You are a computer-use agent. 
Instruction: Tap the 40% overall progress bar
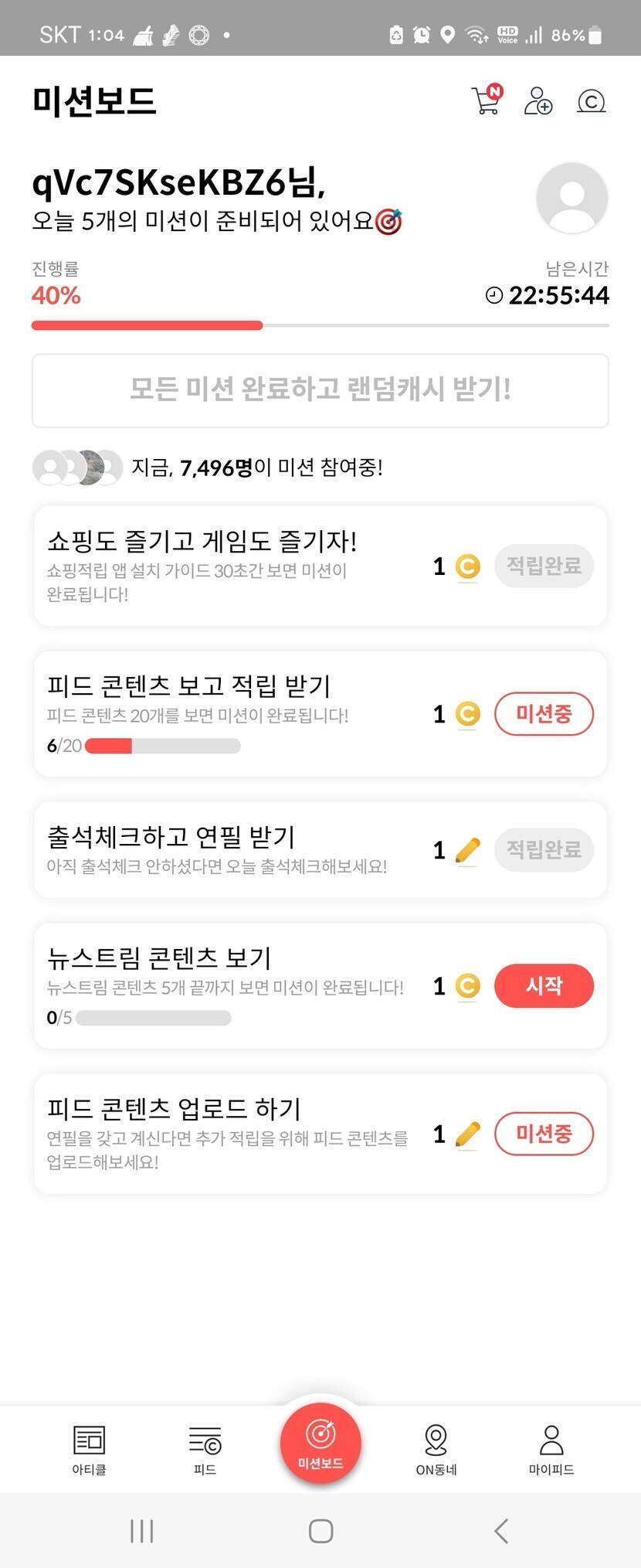pos(320,325)
